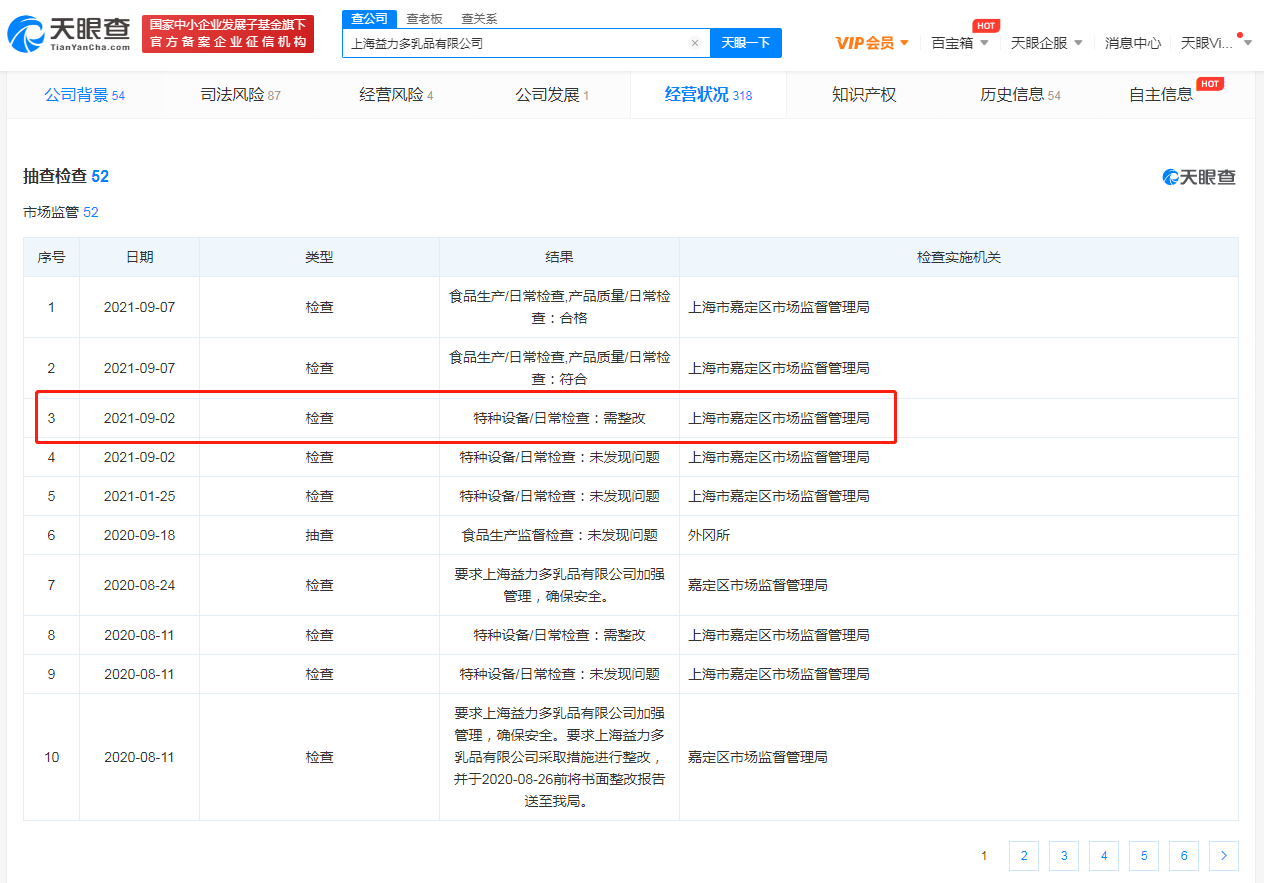Image resolution: width=1264 pixels, height=883 pixels.
Task: Select the 市场监管 52 filter
Action: pos(61,213)
